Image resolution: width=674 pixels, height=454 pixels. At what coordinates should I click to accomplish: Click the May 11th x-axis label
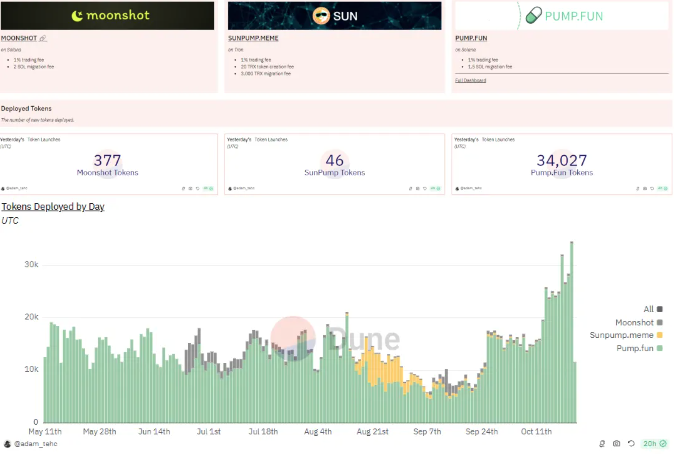tap(45, 431)
